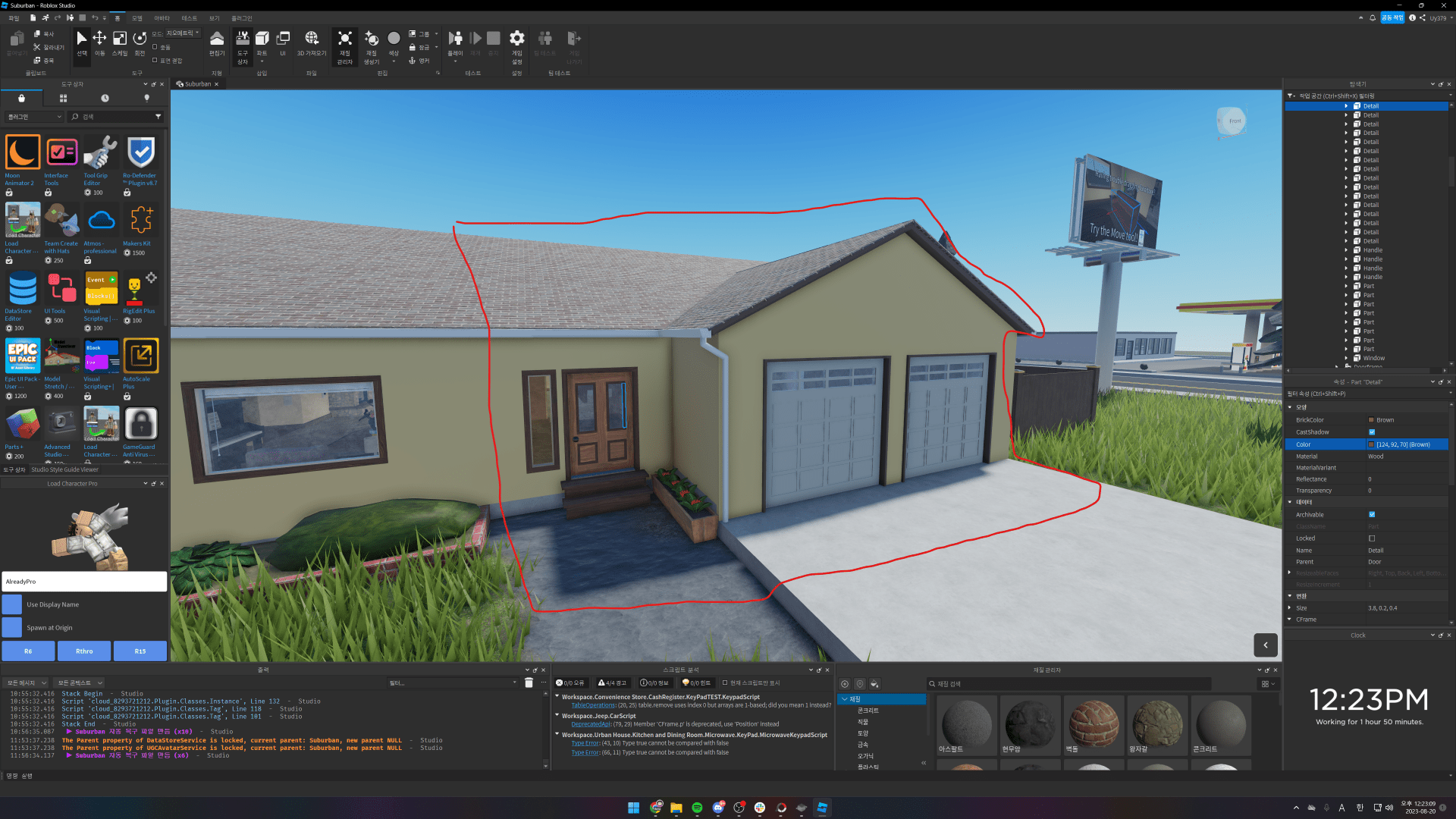The width and height of the screenshot is (1456, 819).
Task: Toggle the Collisions checkbox in ribbon
Action: 155,47
